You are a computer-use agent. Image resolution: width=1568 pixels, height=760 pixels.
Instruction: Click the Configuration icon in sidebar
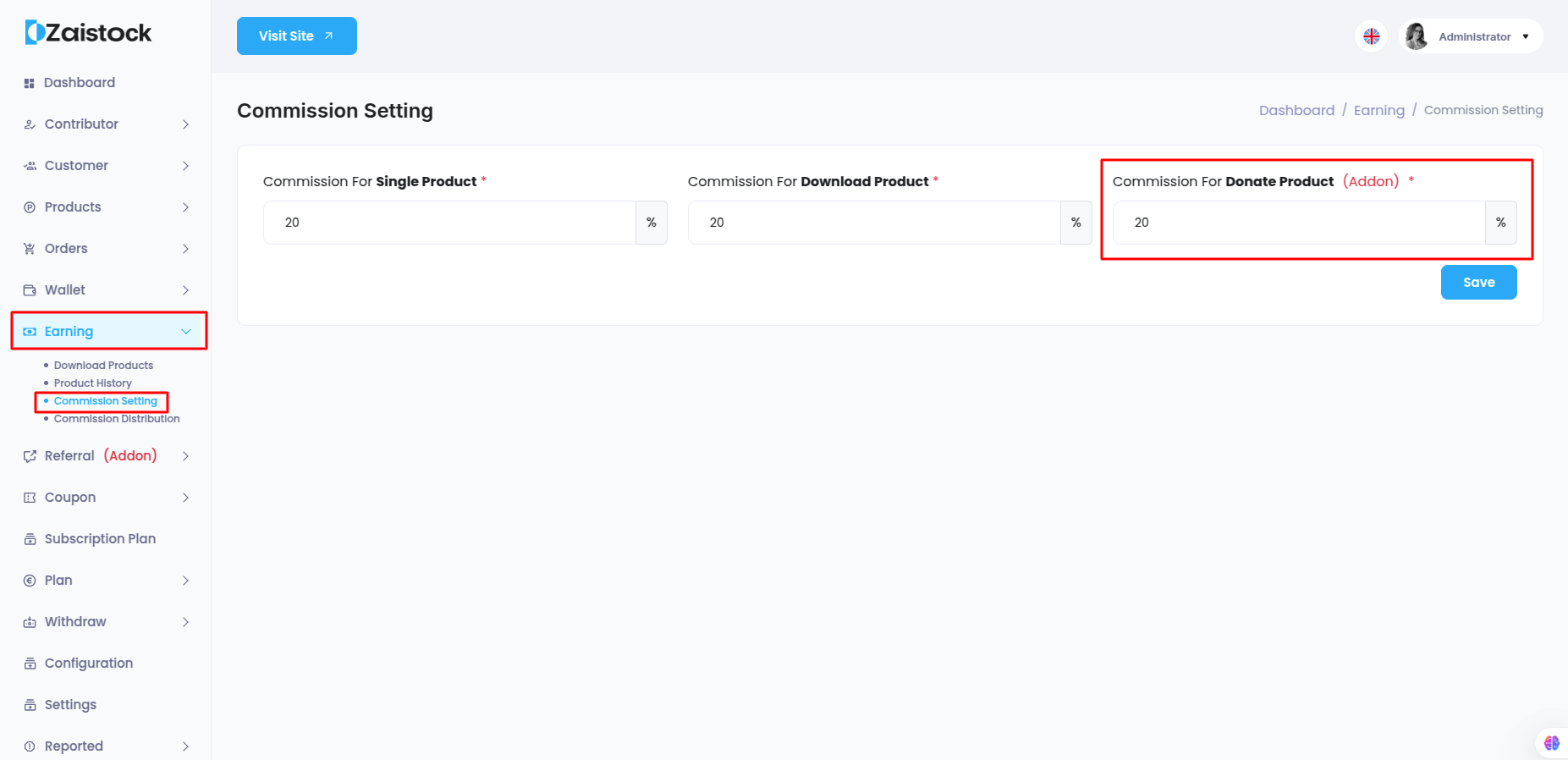[30, 664]
